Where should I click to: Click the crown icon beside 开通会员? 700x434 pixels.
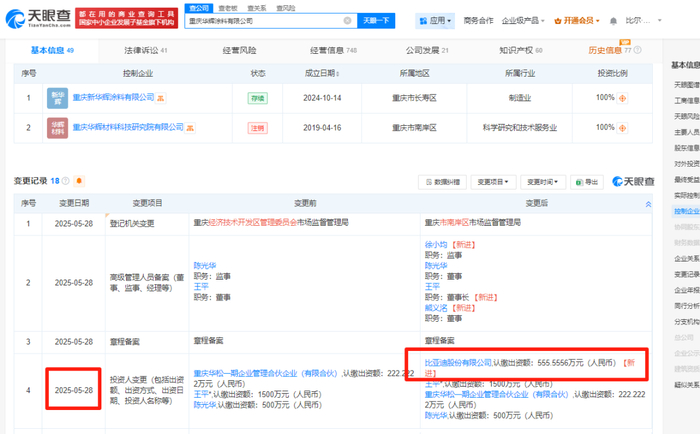tap(557, 21)
